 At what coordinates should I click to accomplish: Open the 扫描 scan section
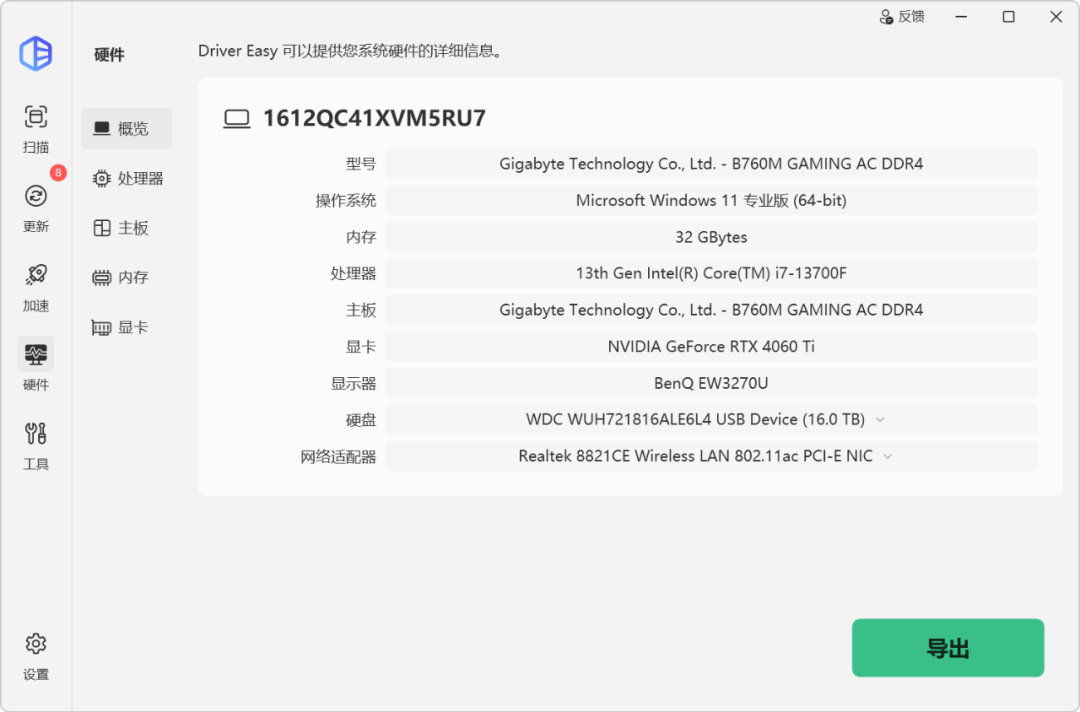[36, 129]
